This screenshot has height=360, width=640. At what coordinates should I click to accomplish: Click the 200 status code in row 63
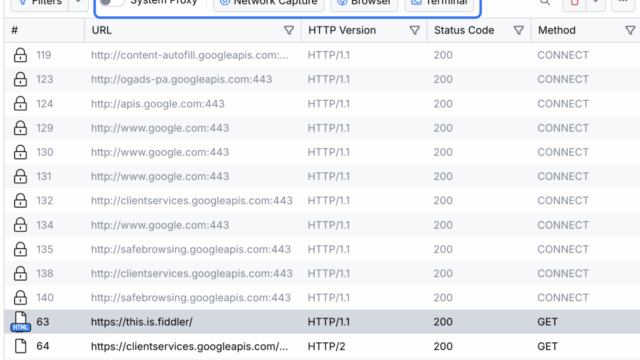443,322
